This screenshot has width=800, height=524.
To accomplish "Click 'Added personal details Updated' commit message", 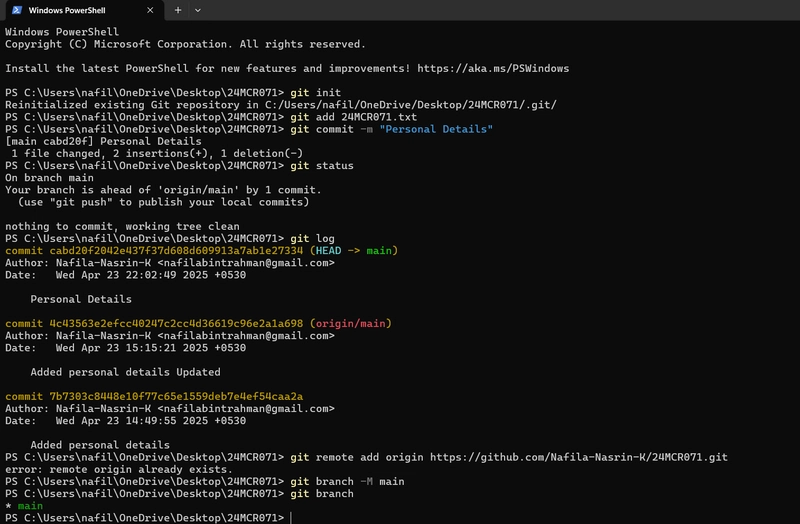I will [126, 372].
